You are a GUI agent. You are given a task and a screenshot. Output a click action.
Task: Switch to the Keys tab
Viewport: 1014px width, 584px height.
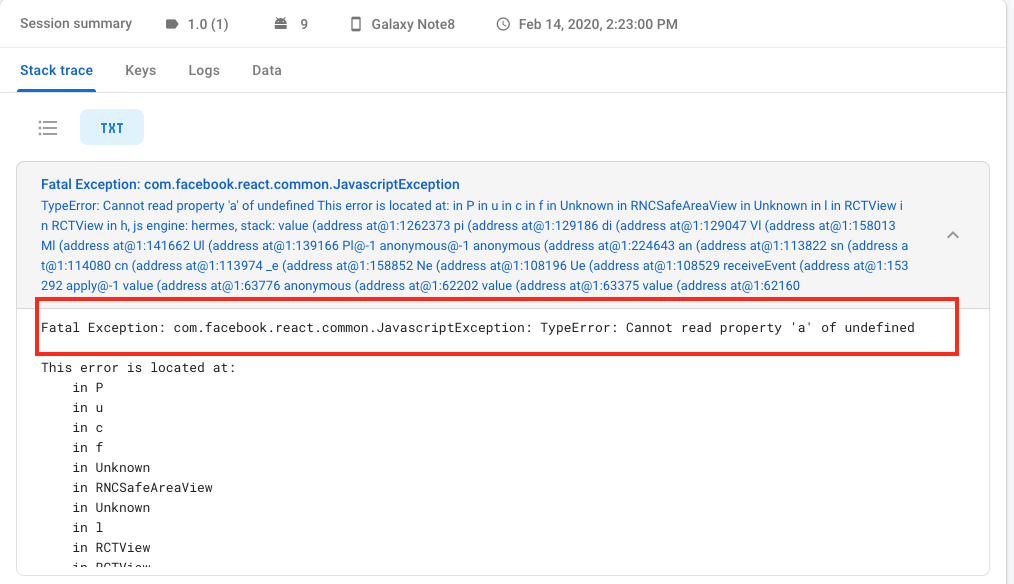pos(140,71)
